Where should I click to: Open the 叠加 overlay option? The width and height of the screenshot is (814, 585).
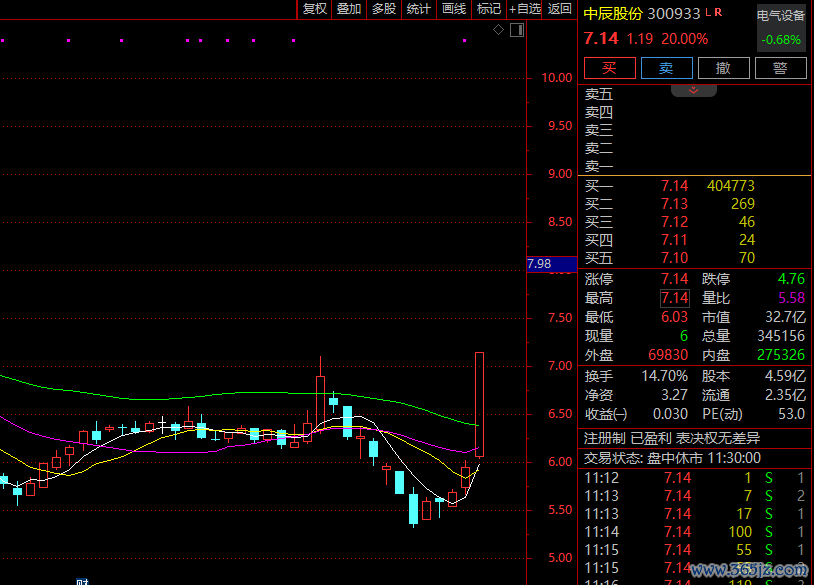(348, 9)
